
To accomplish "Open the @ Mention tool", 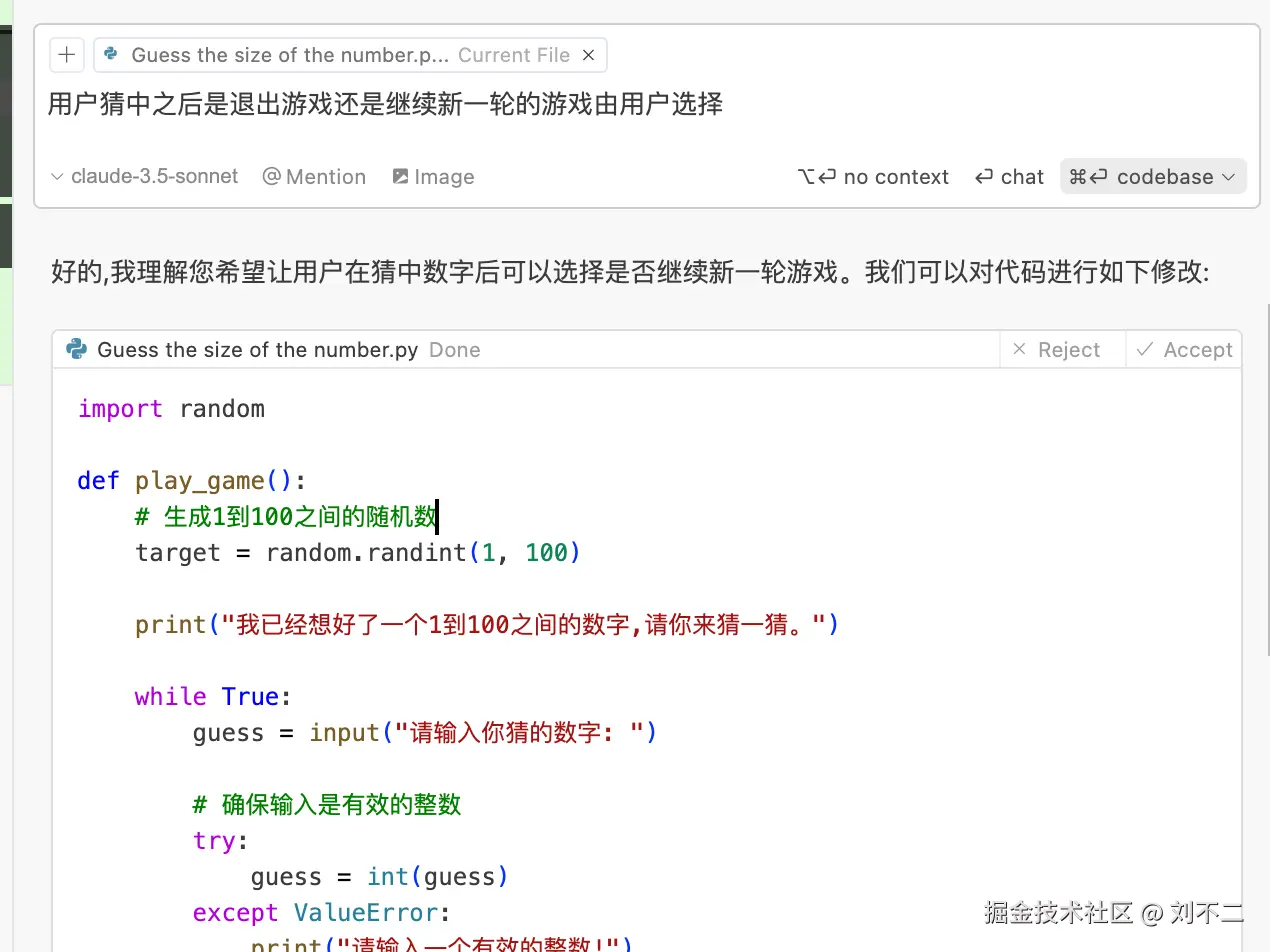I will point(314,176).
